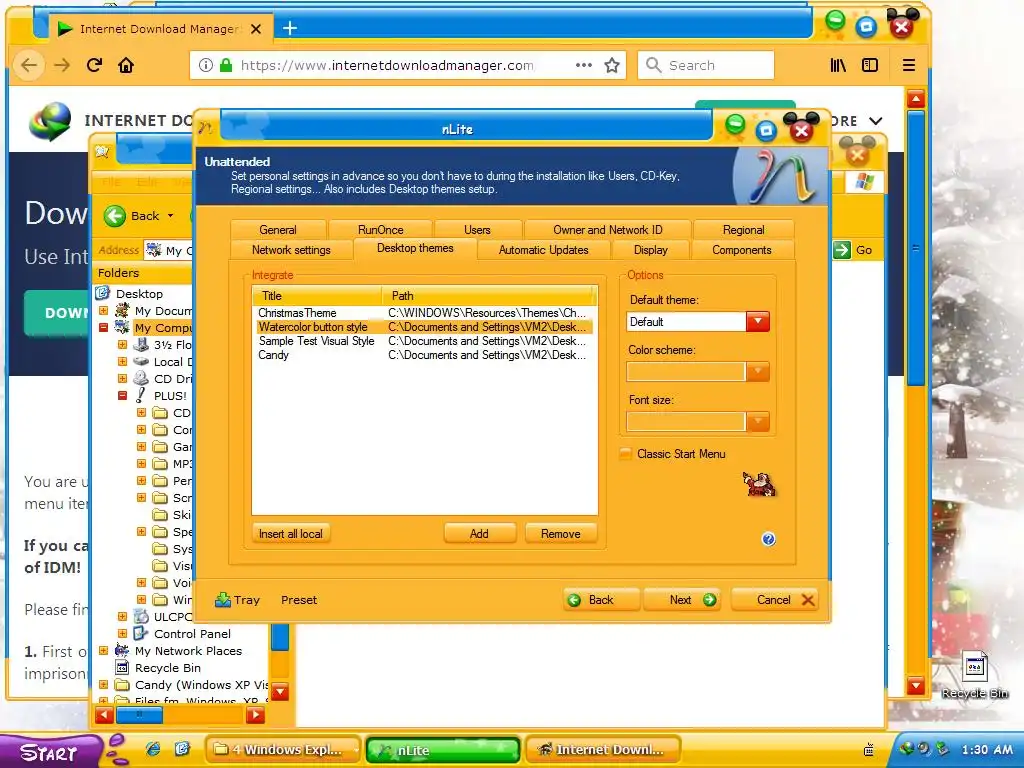
Task: Click the Santa animated icon in nLite
Action: click(758, 485)
